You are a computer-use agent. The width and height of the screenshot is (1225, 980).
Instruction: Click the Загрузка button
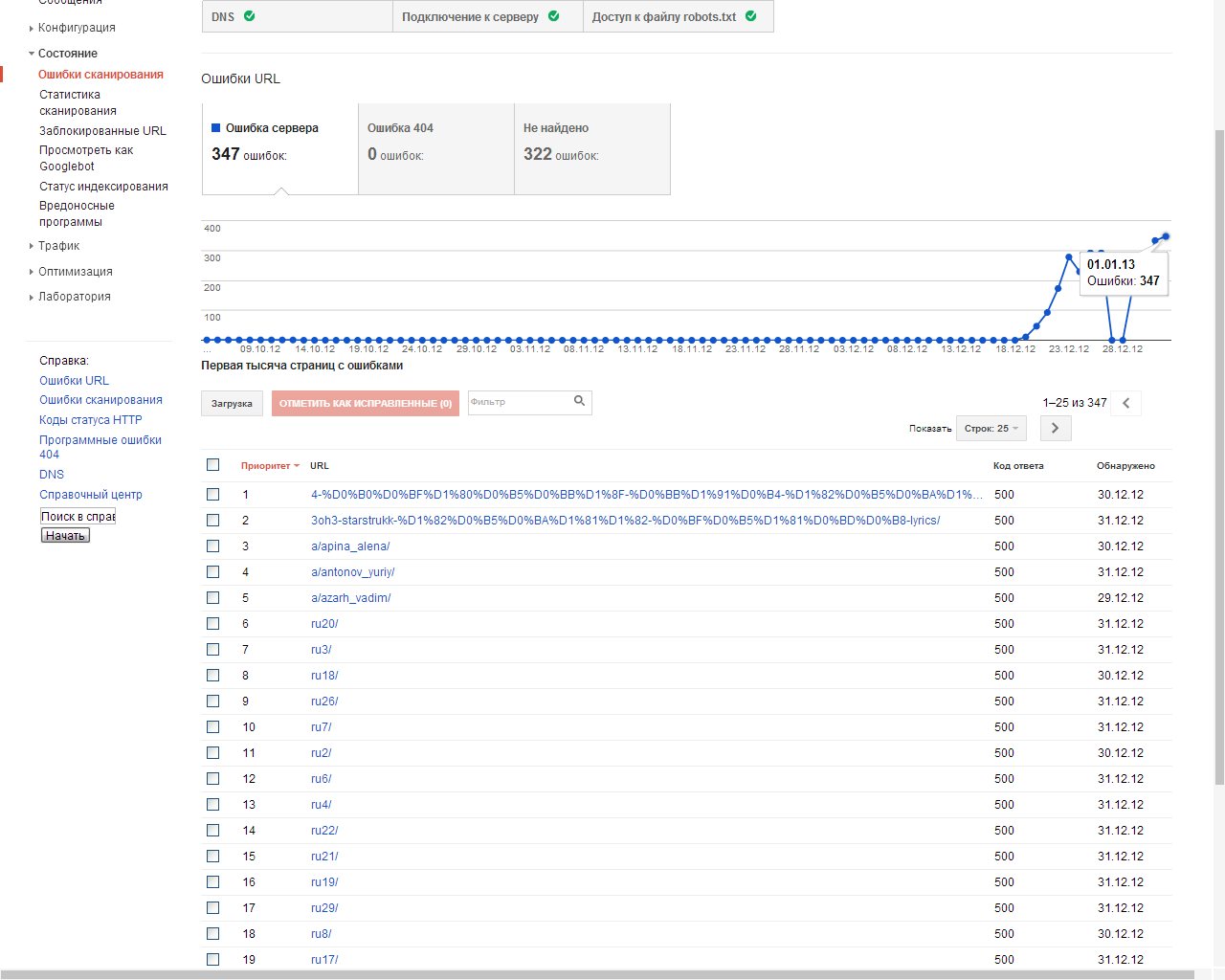pos(232,404)
